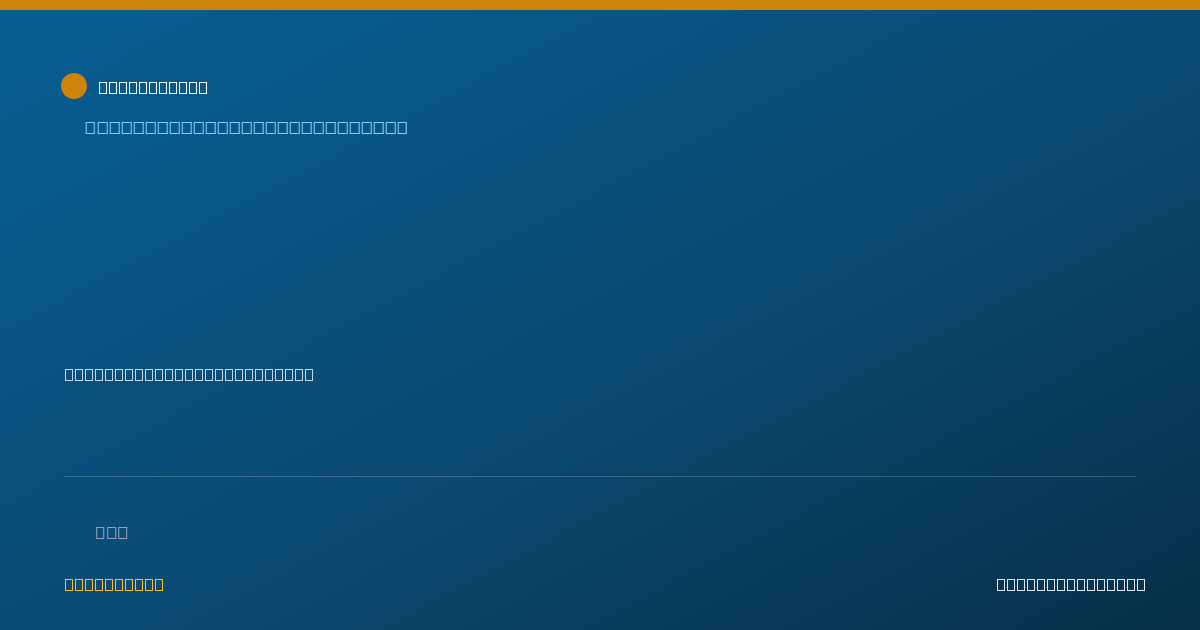
Task: Click the white footer text on the right
Action: coord(1071,584)
